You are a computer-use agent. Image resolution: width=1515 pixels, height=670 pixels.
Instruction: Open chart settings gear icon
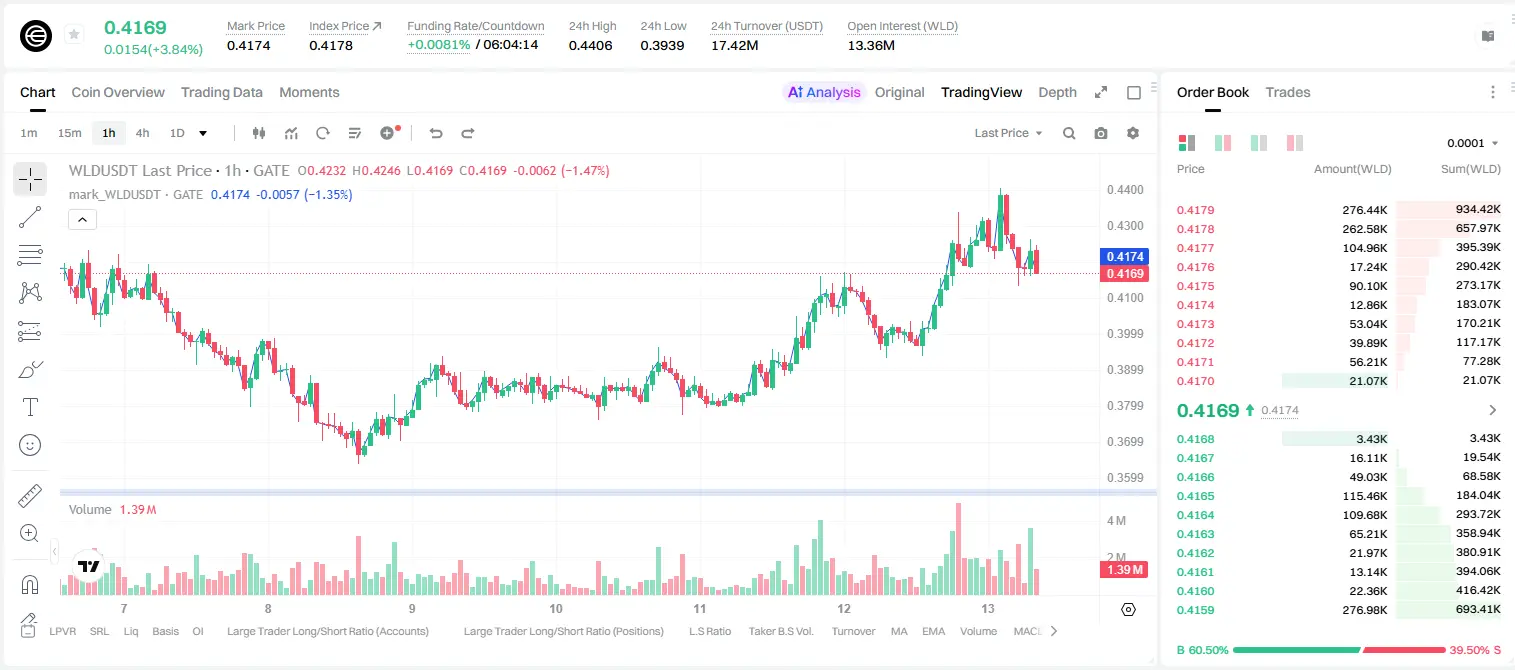[1133, 133]
